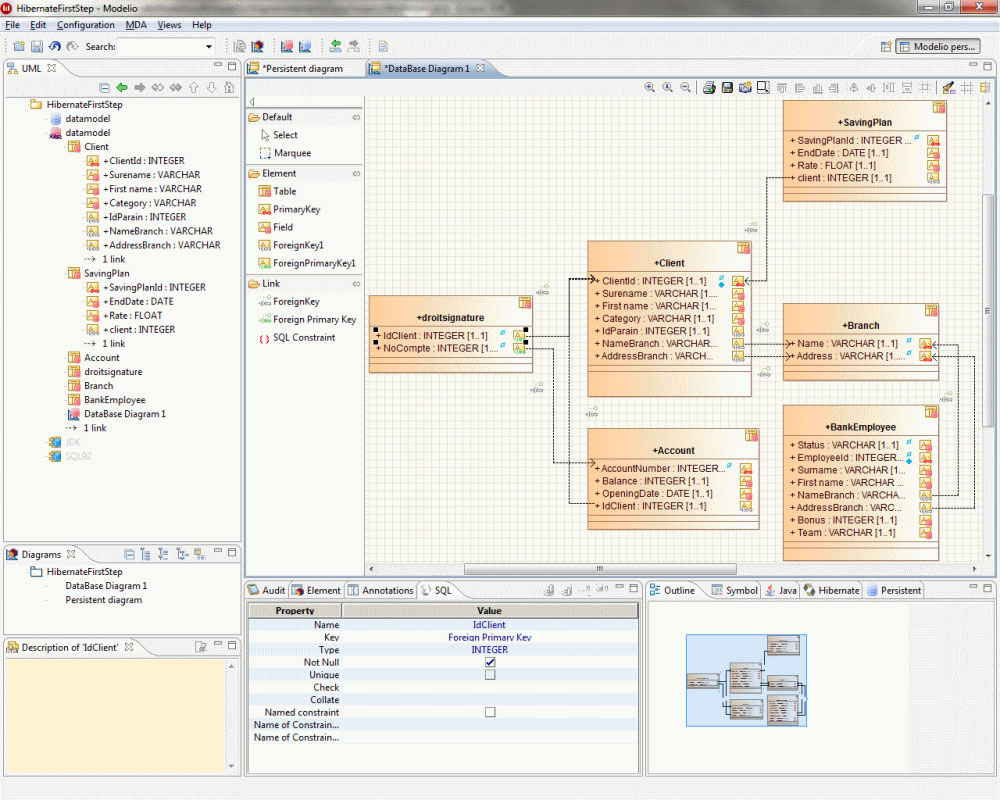The image size is (1000, 800).
Task: Open the Views menu
Action: click(169, 25)
